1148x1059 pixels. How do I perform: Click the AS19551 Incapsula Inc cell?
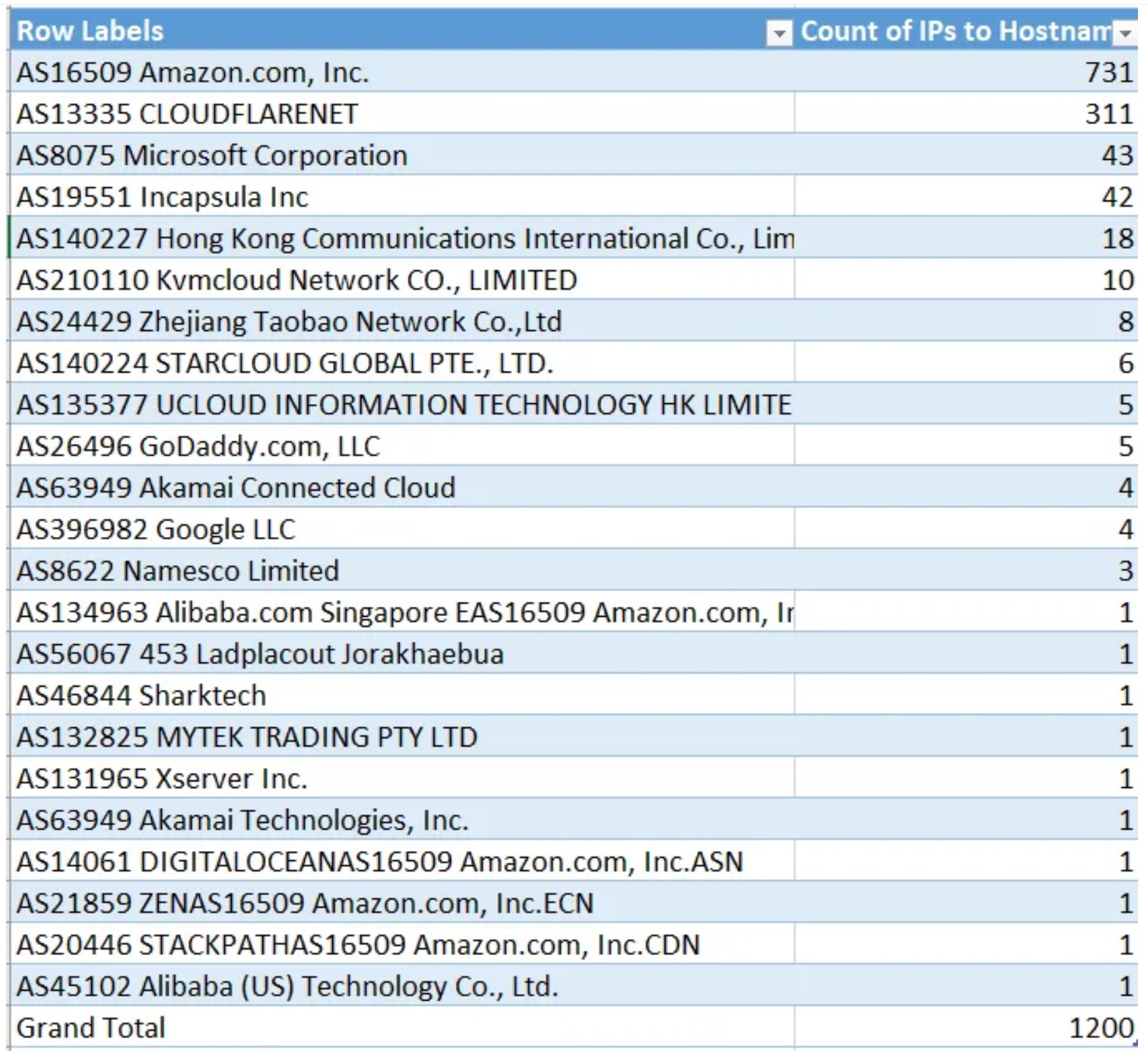pos(162,197)
